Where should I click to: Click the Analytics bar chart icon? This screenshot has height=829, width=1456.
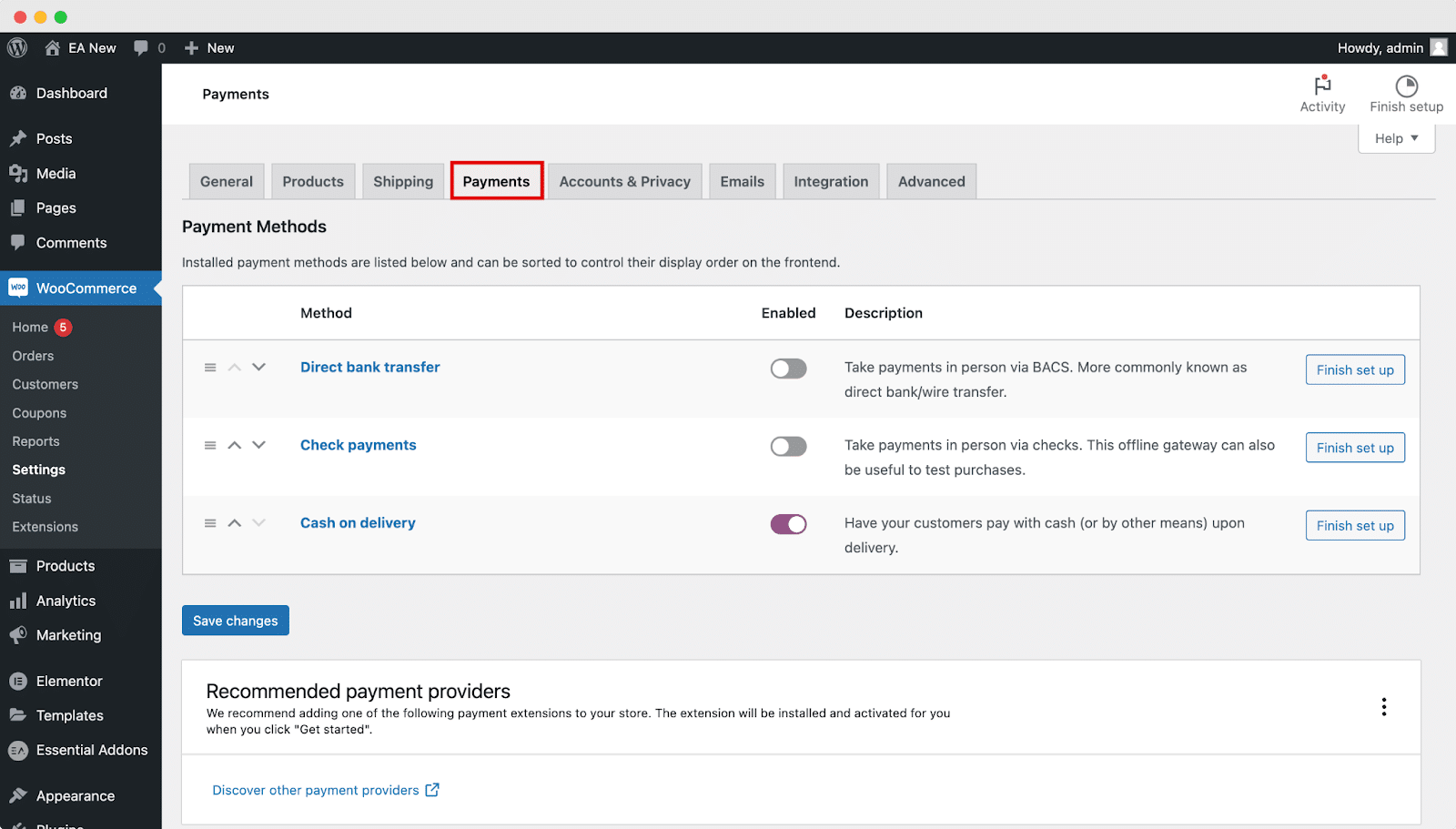[18, 601]
